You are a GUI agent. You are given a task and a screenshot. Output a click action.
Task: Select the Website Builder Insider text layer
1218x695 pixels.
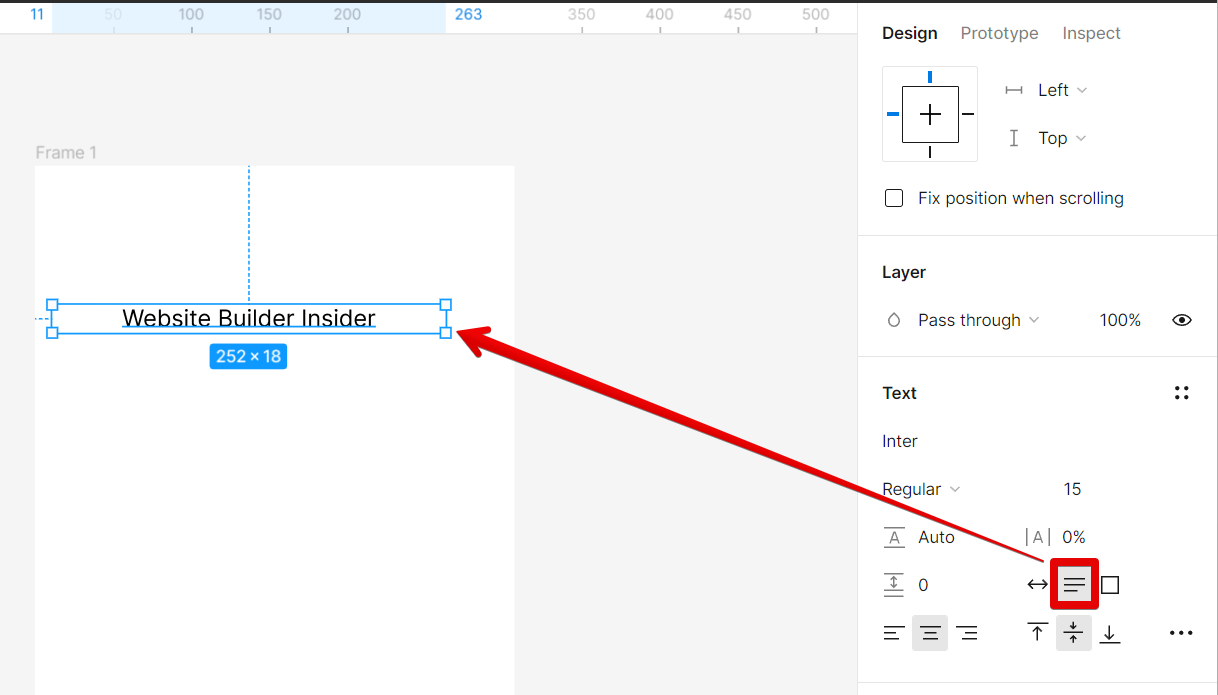[248, 318]
